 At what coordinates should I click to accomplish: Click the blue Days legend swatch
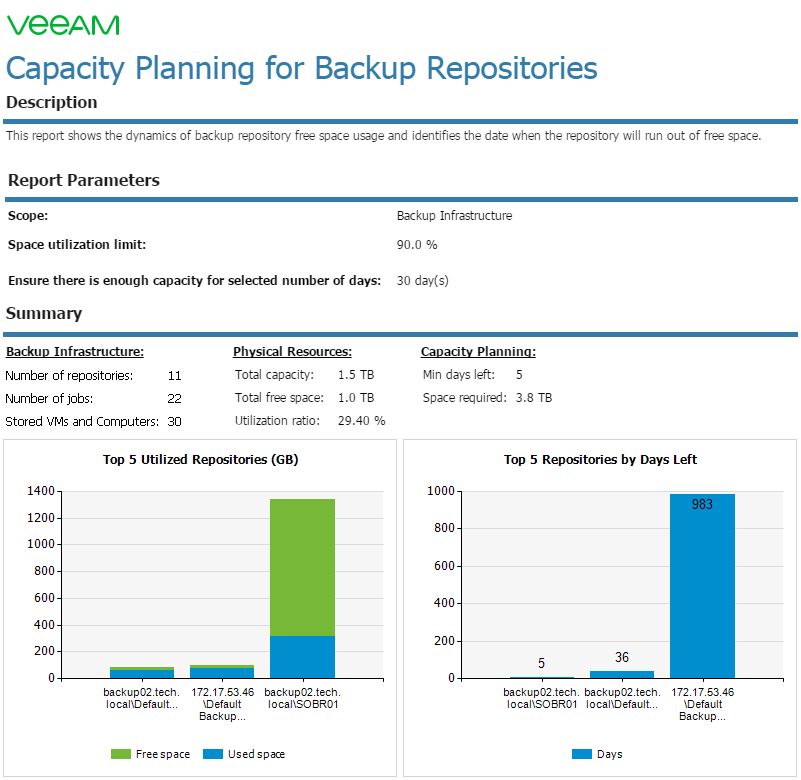click(582, 754)
